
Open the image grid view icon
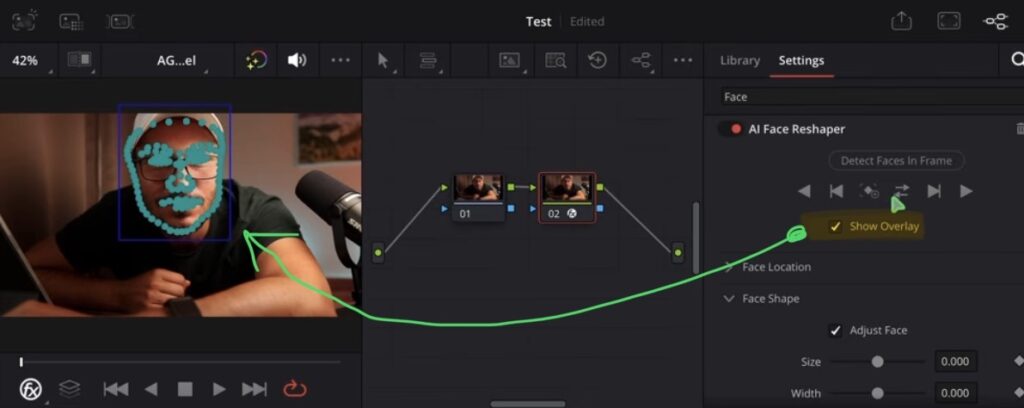71,22
